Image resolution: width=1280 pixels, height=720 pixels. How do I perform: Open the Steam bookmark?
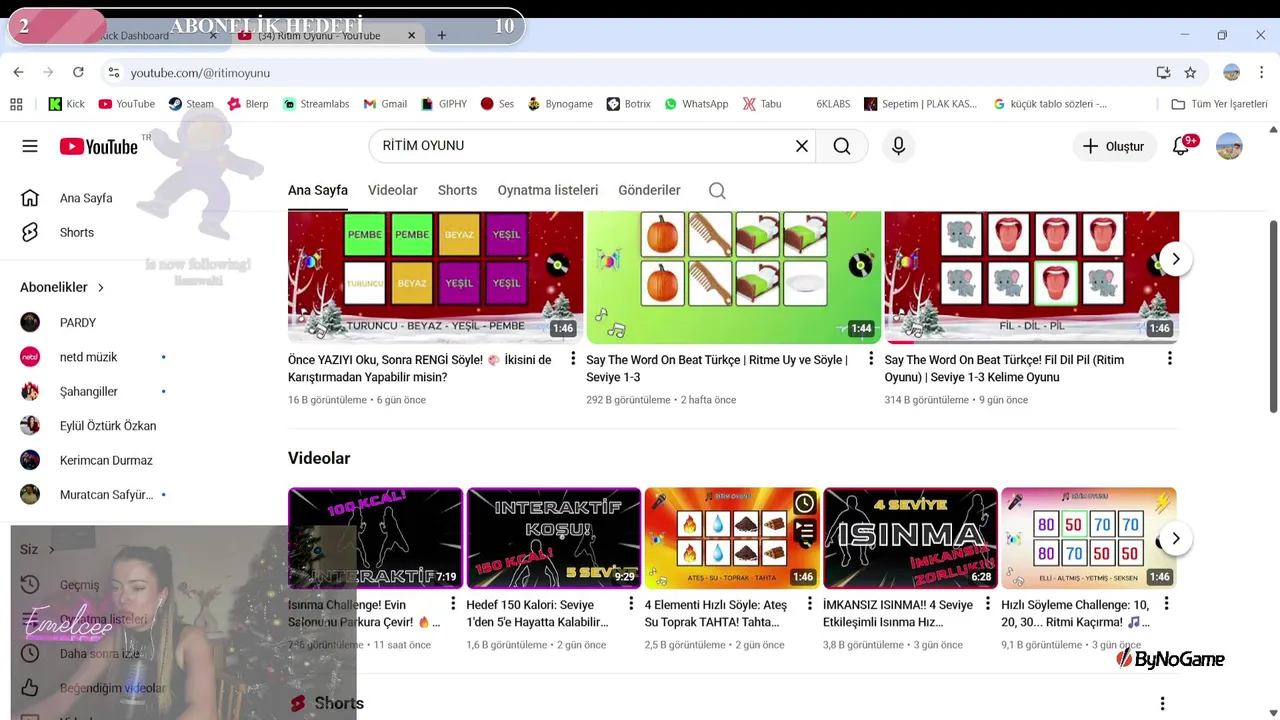click(x=191, y=104)
